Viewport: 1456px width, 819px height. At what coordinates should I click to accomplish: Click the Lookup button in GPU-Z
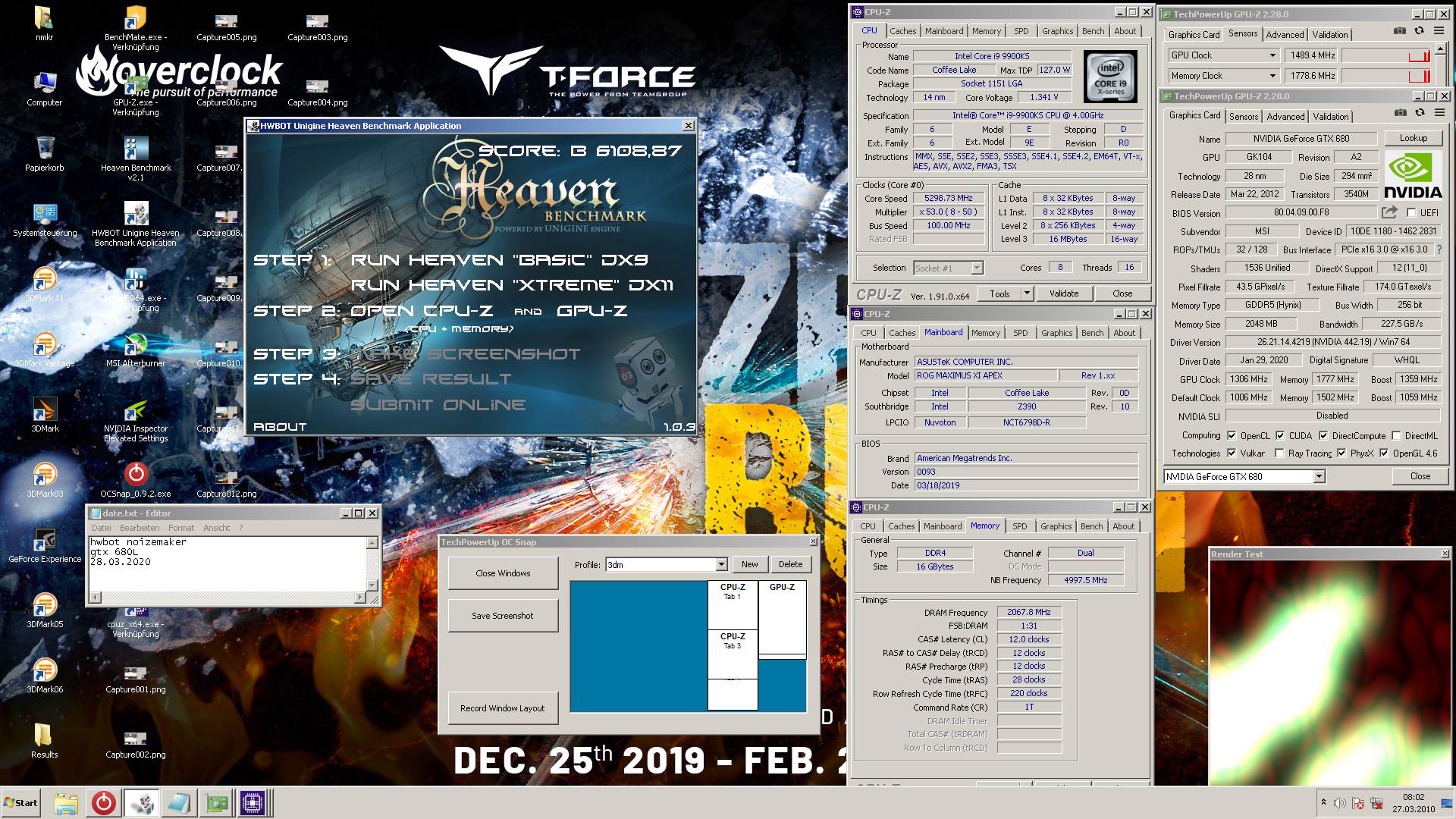(1413, 138)
